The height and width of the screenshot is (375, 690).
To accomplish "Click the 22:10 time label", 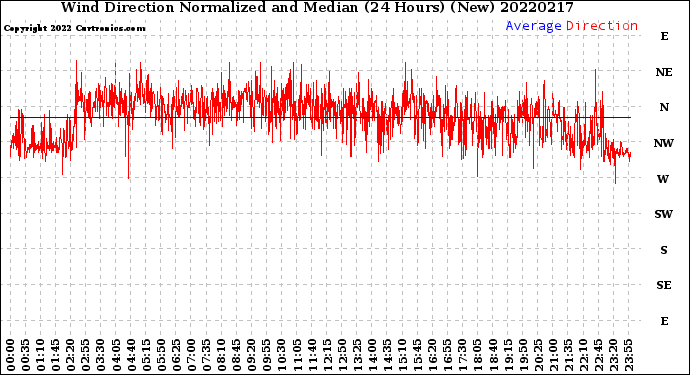I will pyautogui.click(x=583, y=356).
